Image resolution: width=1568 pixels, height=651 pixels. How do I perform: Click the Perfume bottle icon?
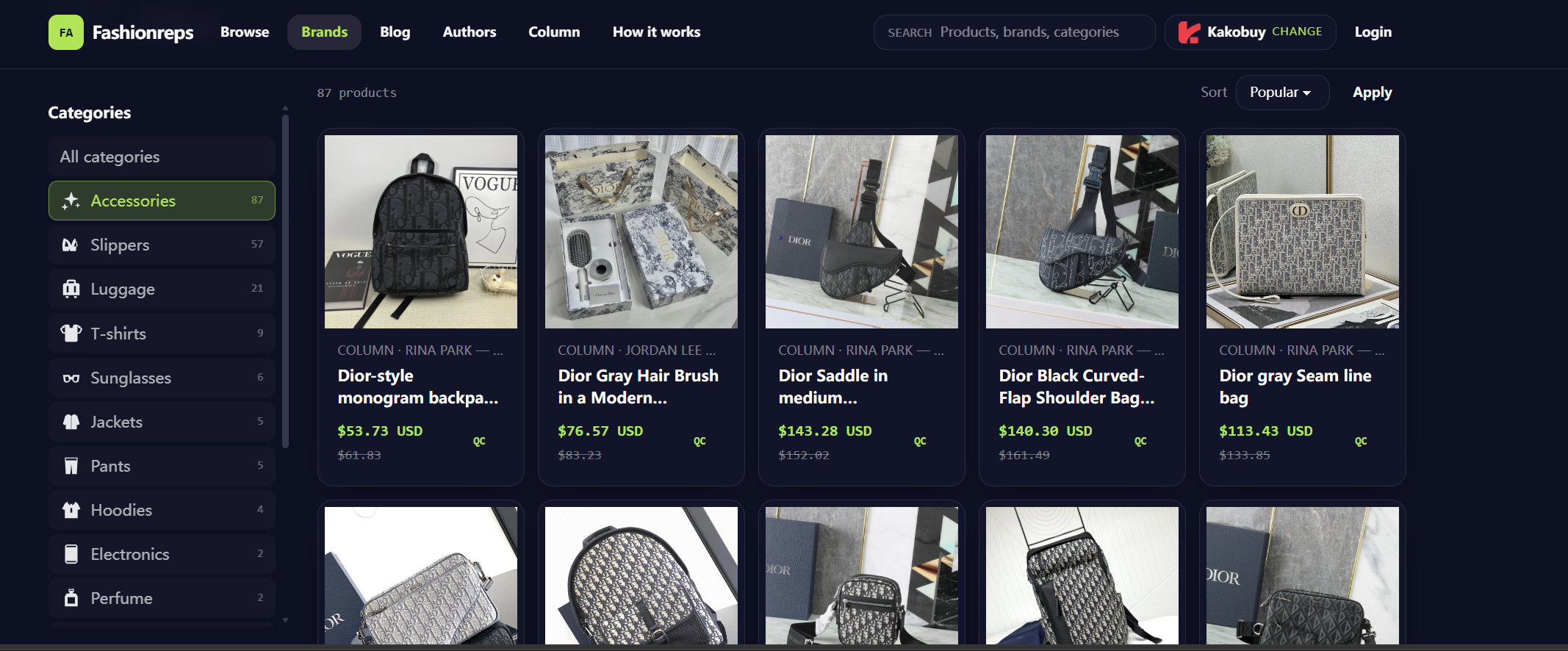point(71,598)
